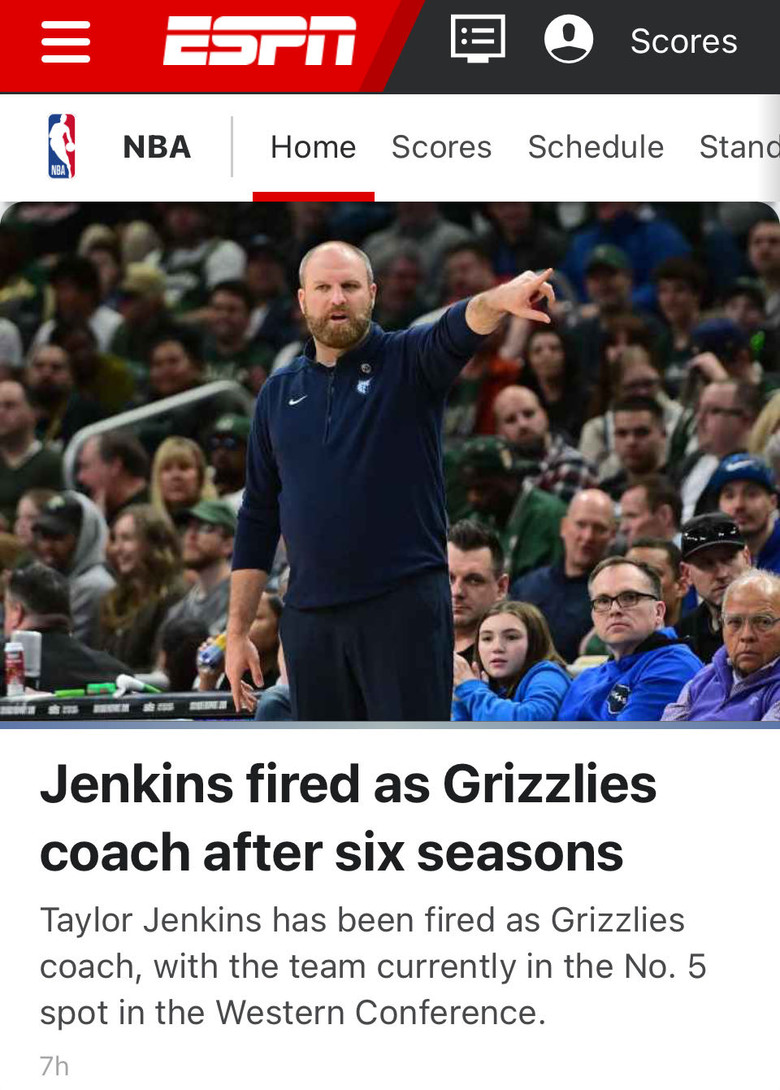
Task: Open the Taylor Jenkins article summary text
Action: 373,966
